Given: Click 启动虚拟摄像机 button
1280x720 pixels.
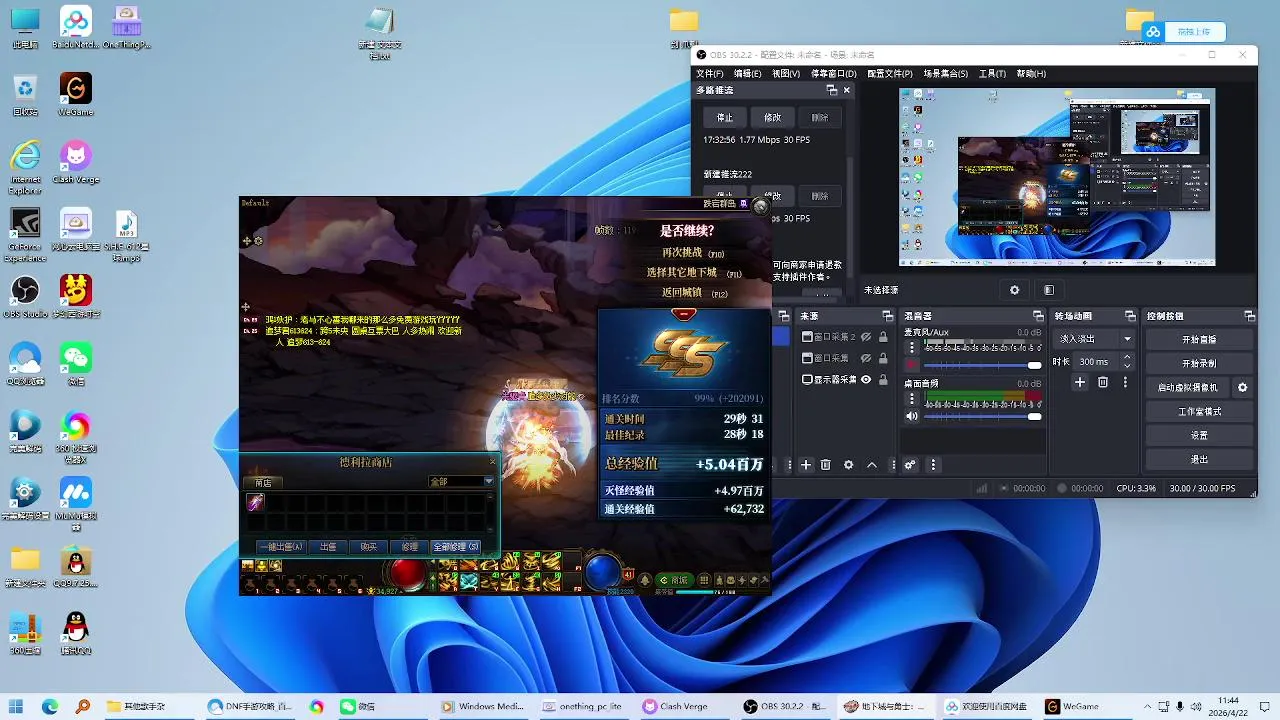Looking at the screenshot, I should click(1188, 387).
